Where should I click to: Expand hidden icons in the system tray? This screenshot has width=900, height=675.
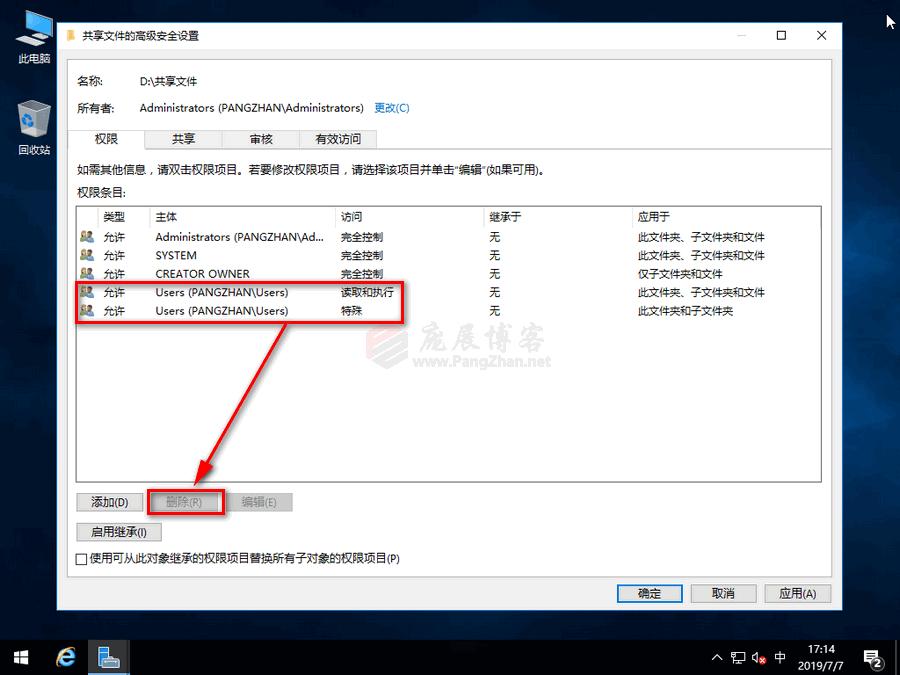click(717, 658)
